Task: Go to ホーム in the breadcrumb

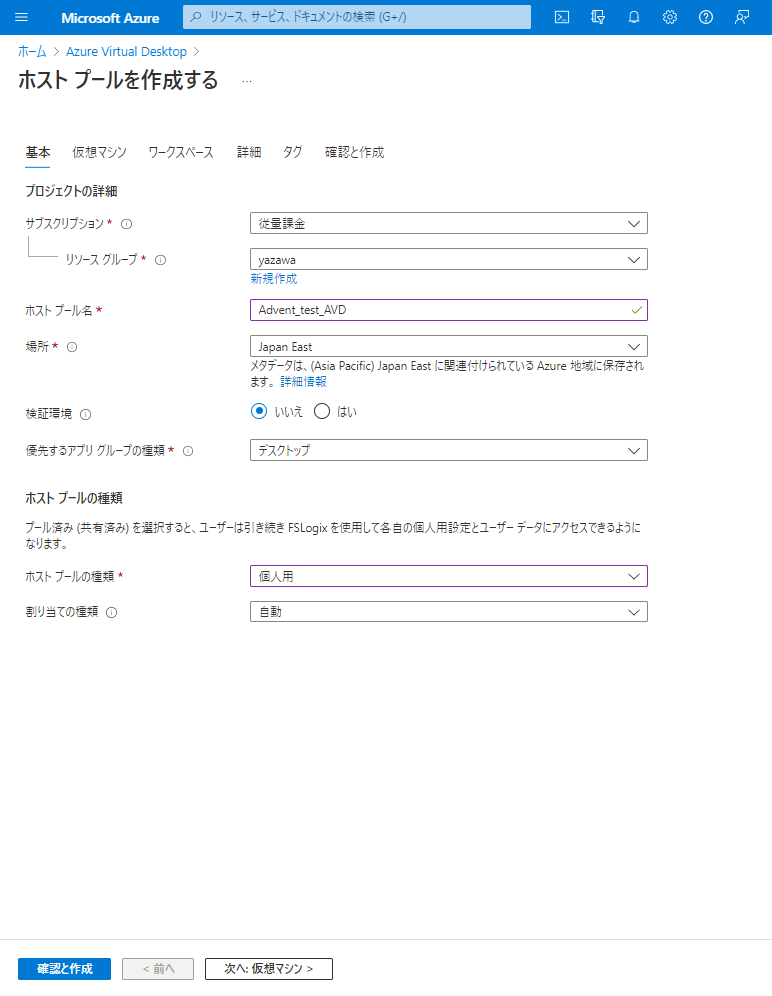Action: pos(32,51)
